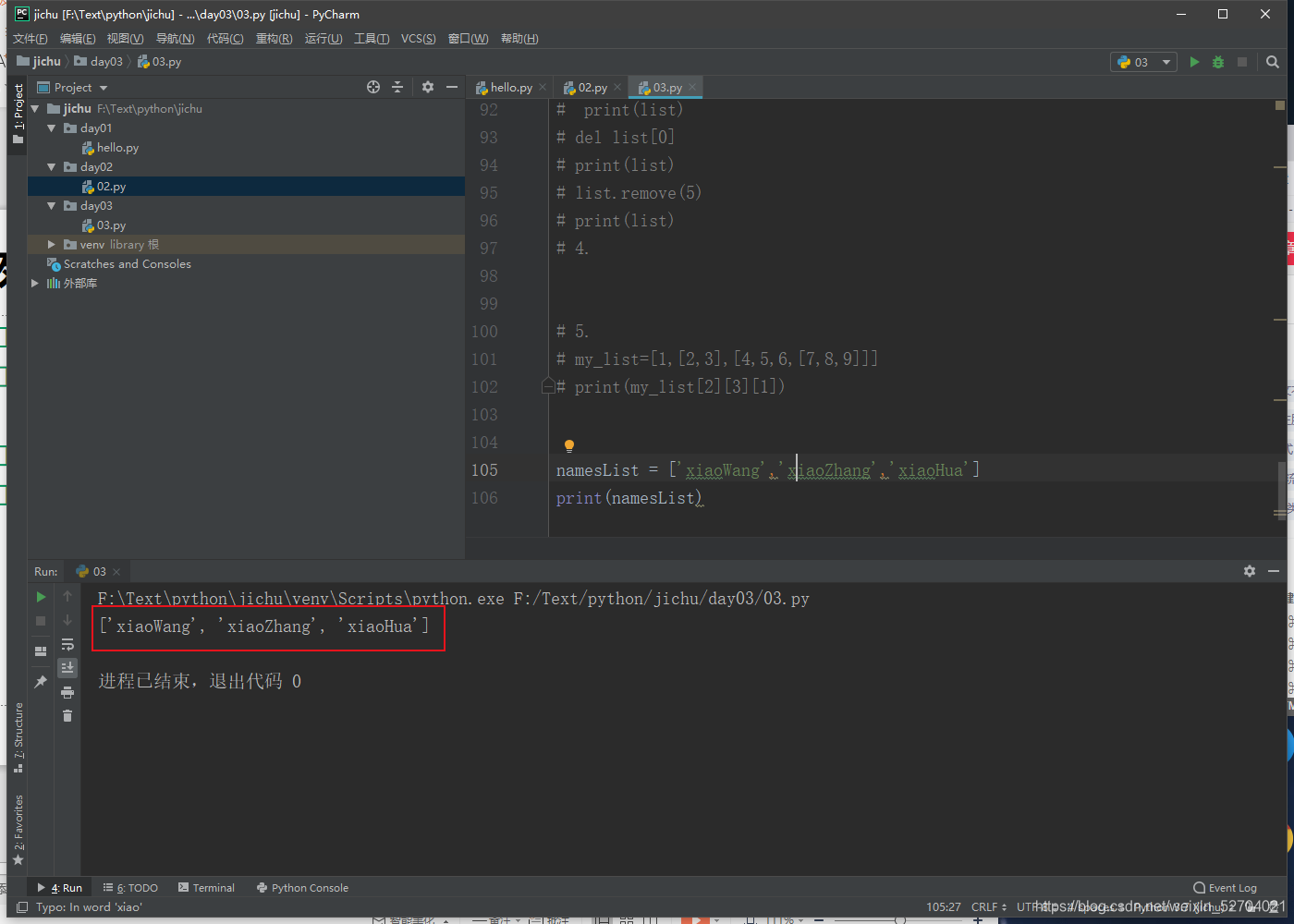
Task: Open the Event Log
Action: (1226, 888)
